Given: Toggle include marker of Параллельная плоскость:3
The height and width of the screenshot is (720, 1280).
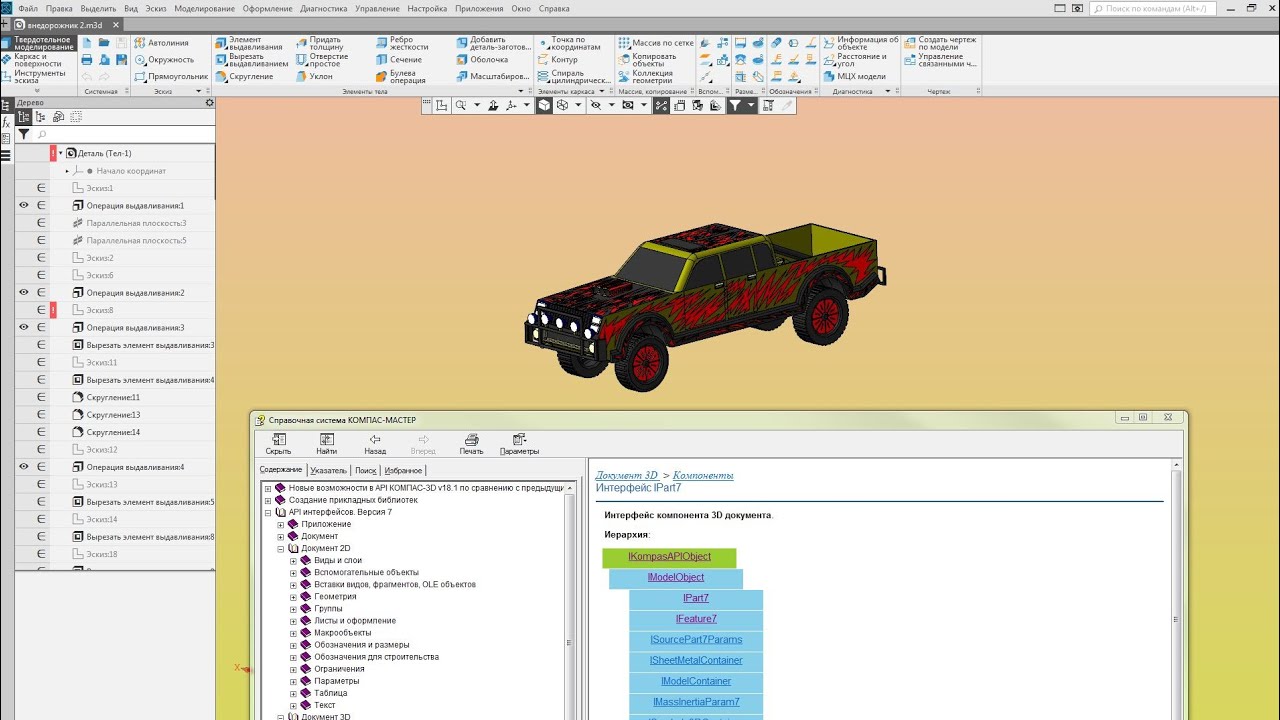Looking at the screenshot, I should (x=42, y=223).
